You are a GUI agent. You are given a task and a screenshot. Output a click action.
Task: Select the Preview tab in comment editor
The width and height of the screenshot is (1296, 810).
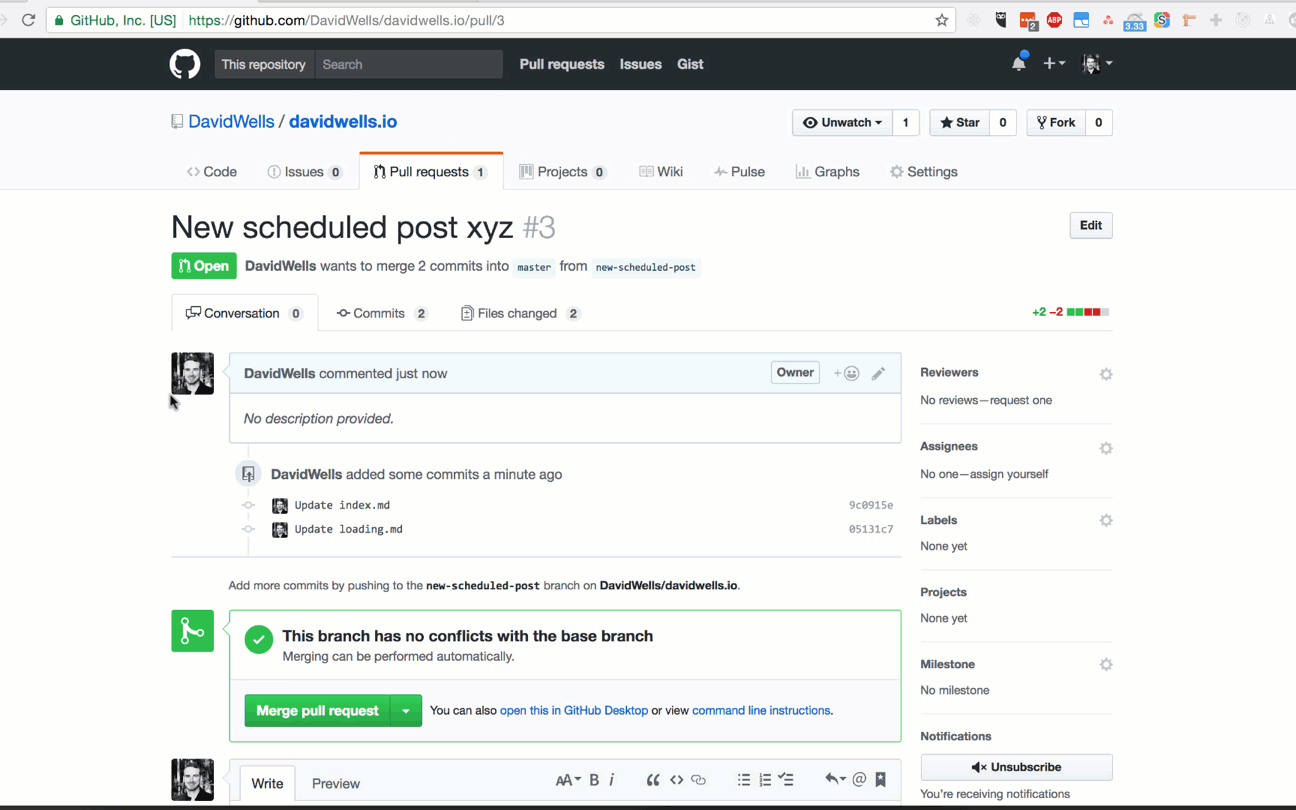pos(335,783)
